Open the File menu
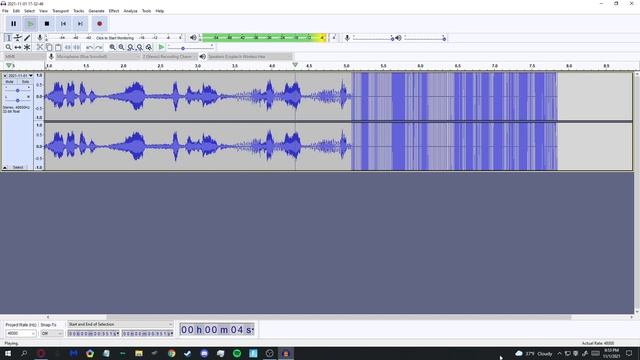This screenshot has height=360, width=640. pyautogui.click(x=5, y=11)
